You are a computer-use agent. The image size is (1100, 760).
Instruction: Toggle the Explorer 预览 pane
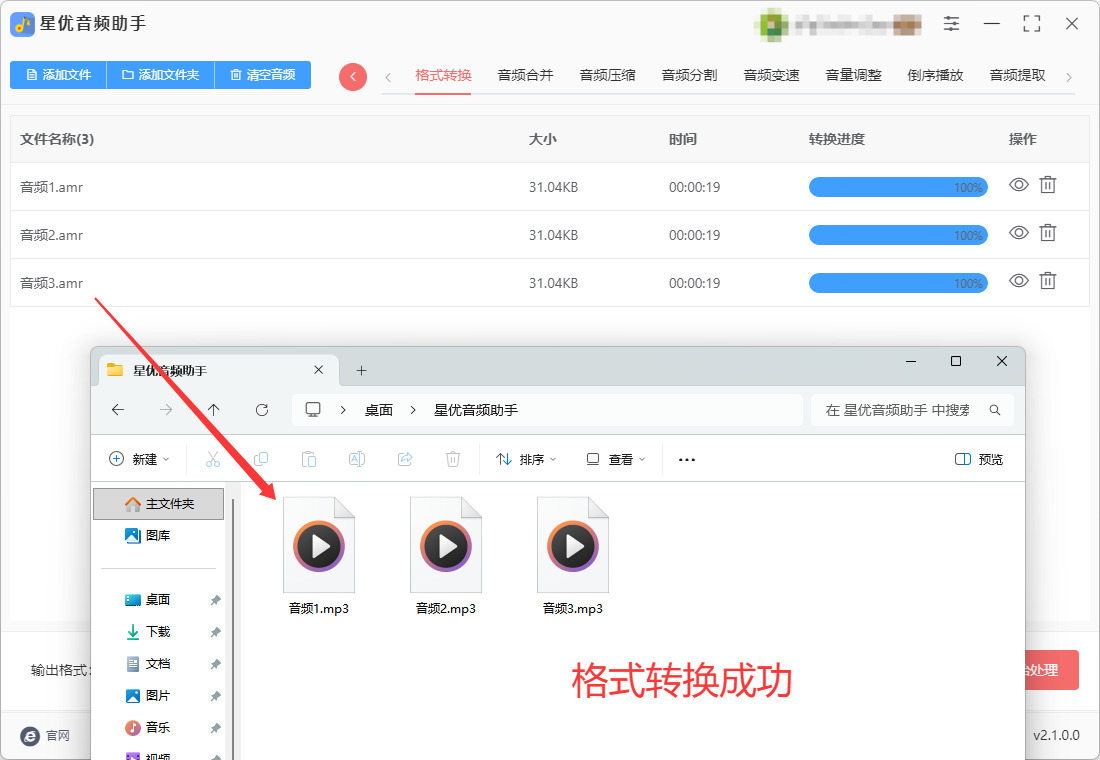coord(979,460)
